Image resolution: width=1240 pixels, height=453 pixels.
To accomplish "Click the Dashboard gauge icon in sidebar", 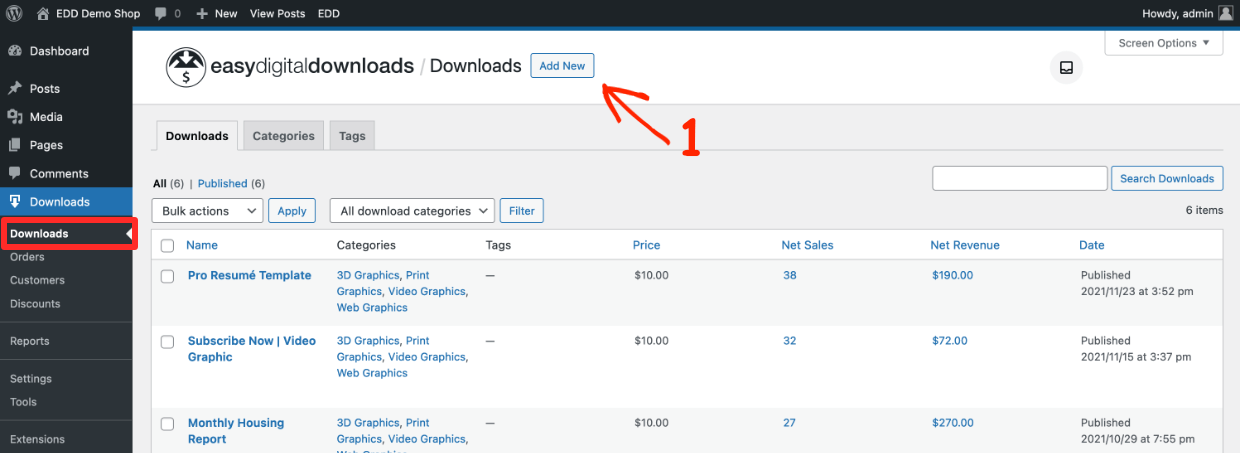I will pyautogui.click(x=15, y=51).
